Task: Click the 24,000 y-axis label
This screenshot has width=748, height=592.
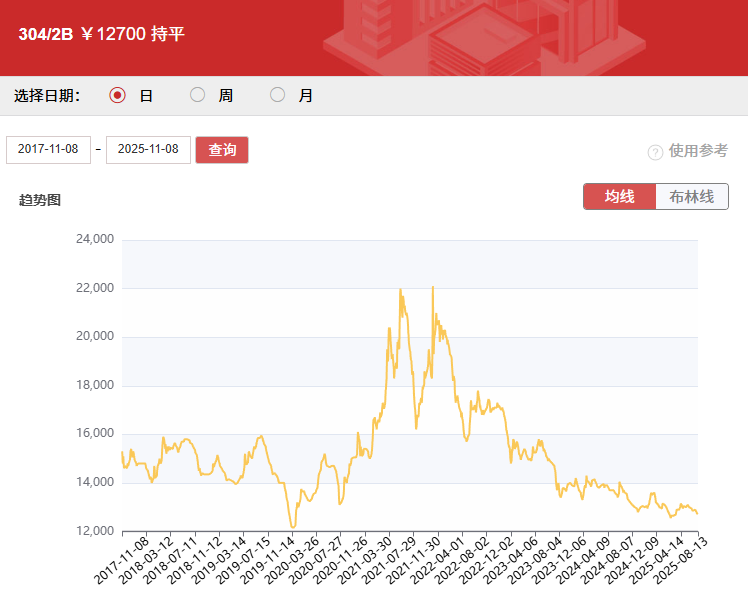Action: click(x=95, y=240)
